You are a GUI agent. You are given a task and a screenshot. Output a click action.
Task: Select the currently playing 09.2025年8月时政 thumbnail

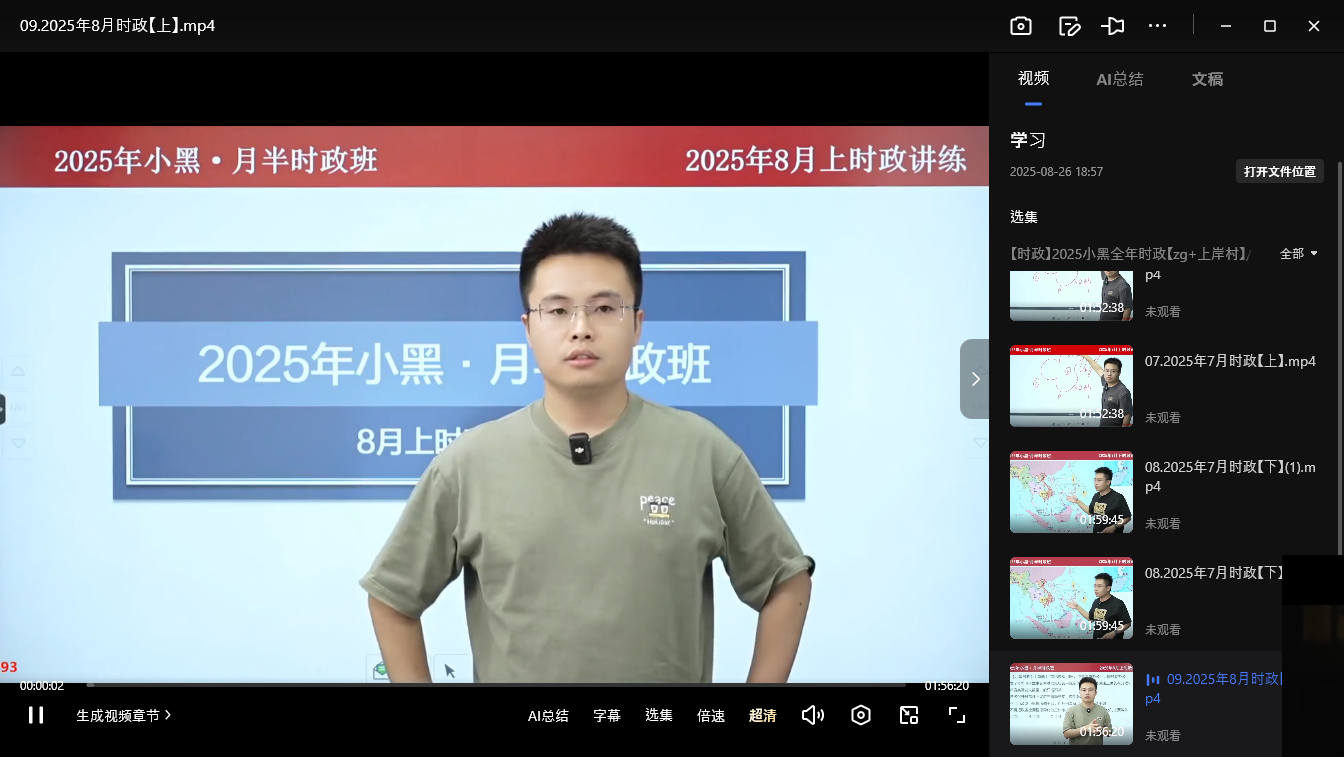pos(1071,704)
